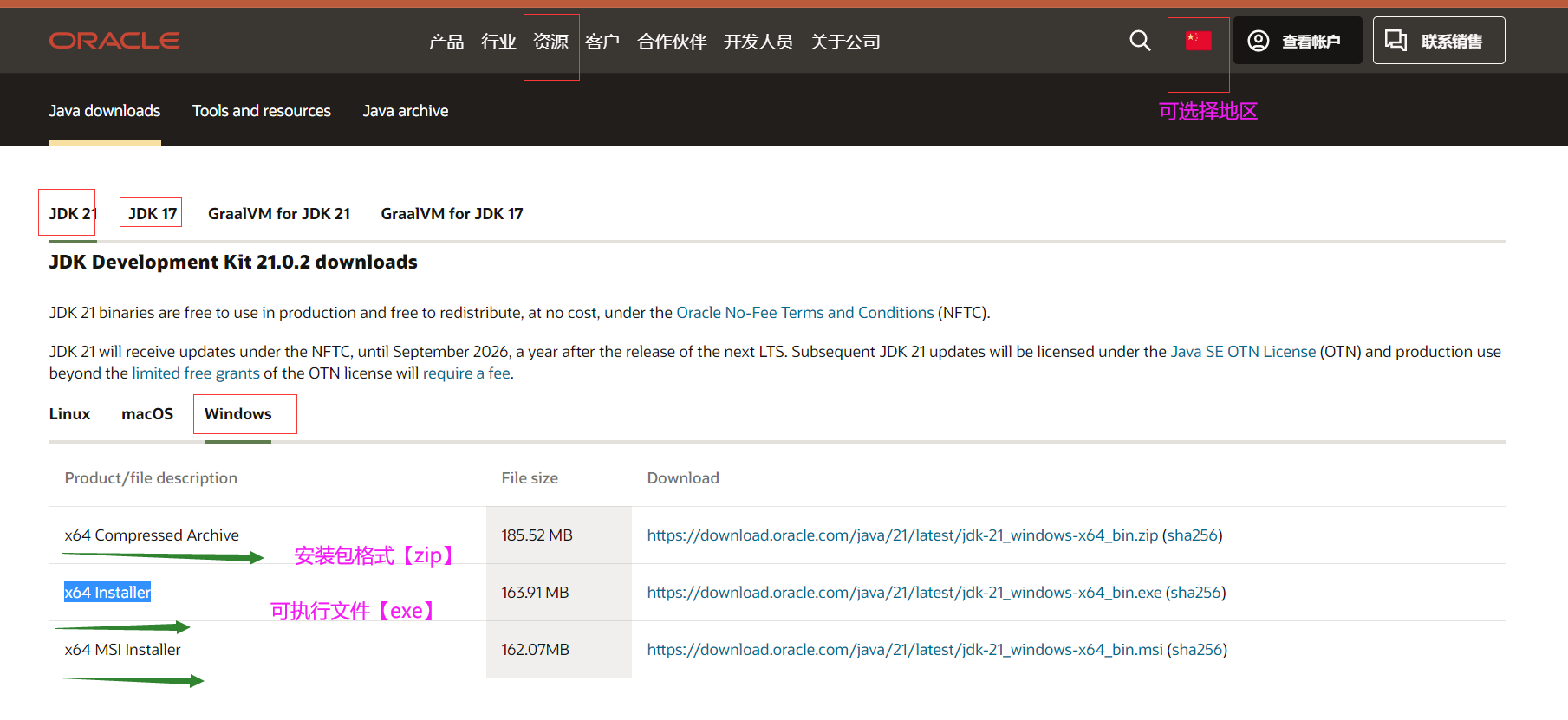
Task: Open sha256 link for the exe installer
Action: pyautogui.click(x=1196, y=593)
